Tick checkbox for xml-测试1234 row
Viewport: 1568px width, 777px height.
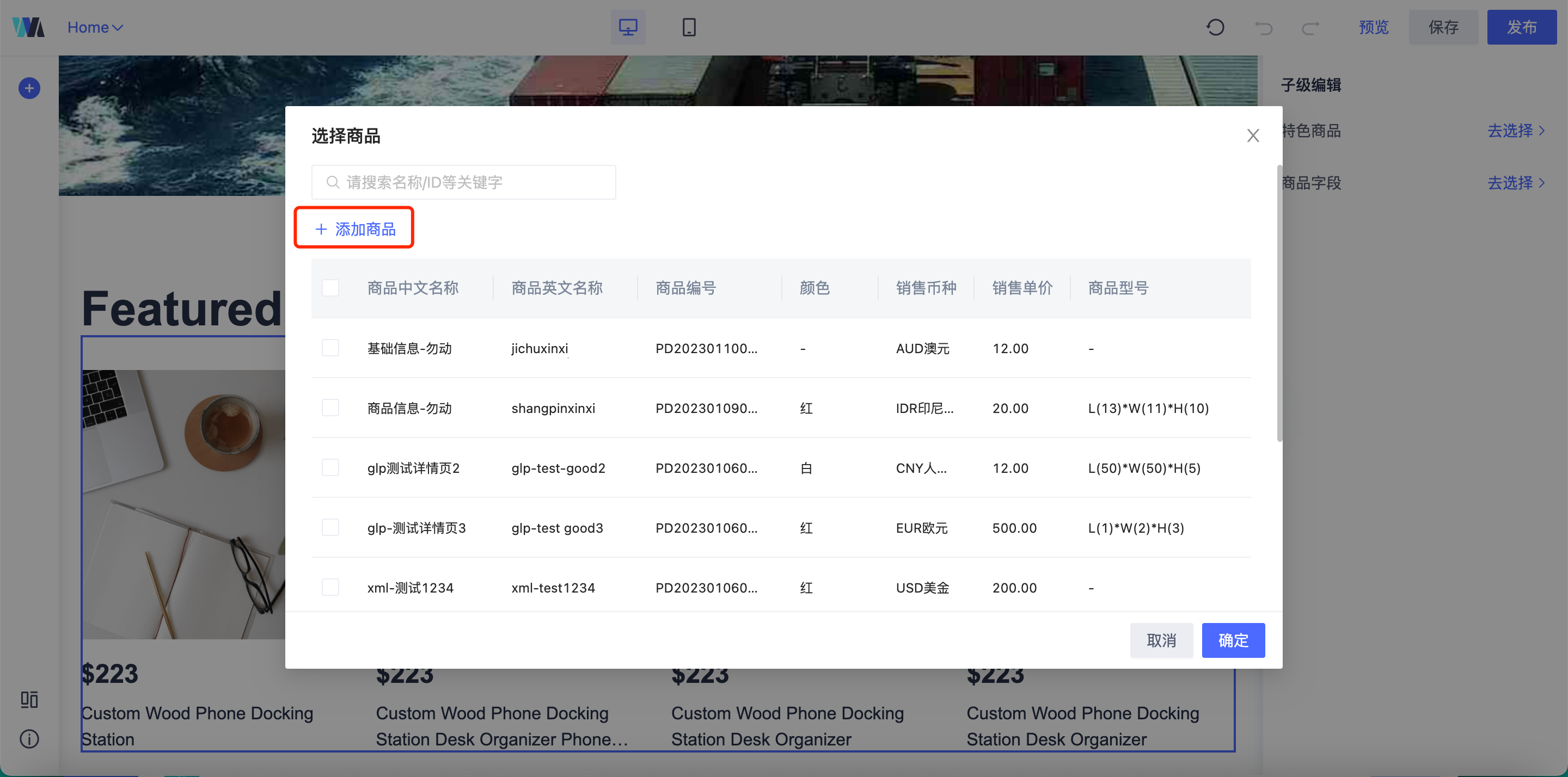[330, 587]
